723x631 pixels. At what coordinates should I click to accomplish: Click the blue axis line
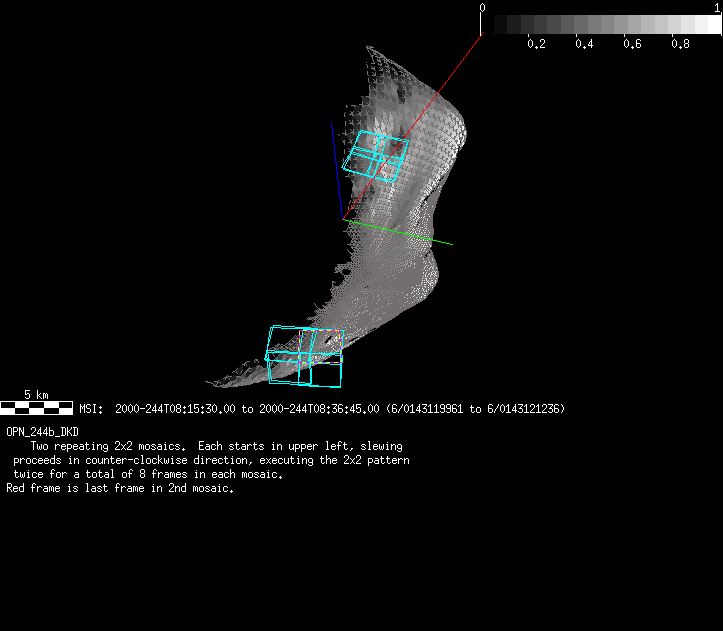click(337, 170)
